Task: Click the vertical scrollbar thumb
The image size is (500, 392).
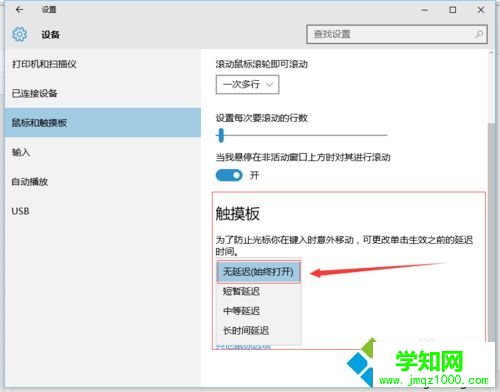Action: [491, 232]
